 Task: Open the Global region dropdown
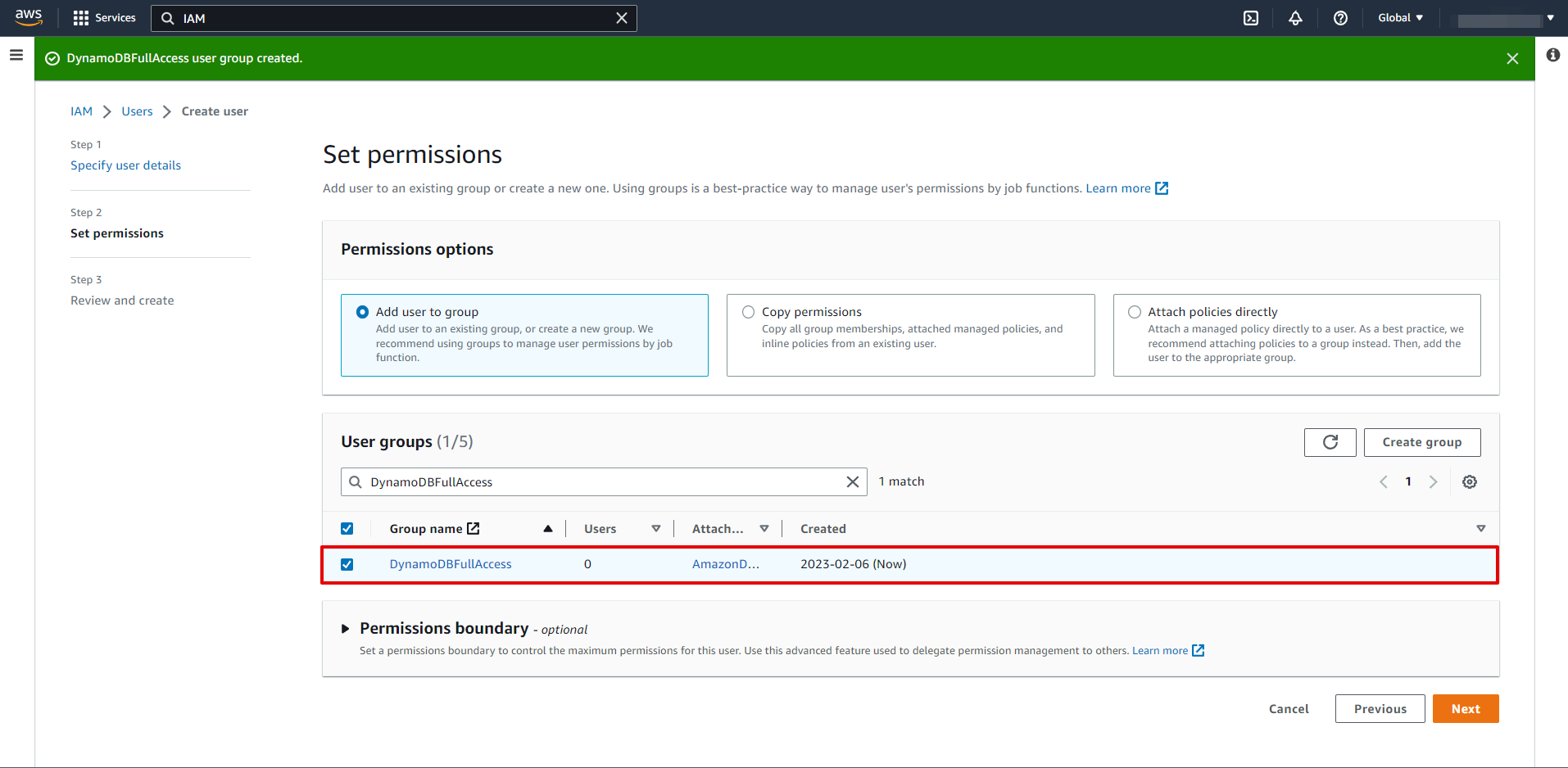(1400, 18)
